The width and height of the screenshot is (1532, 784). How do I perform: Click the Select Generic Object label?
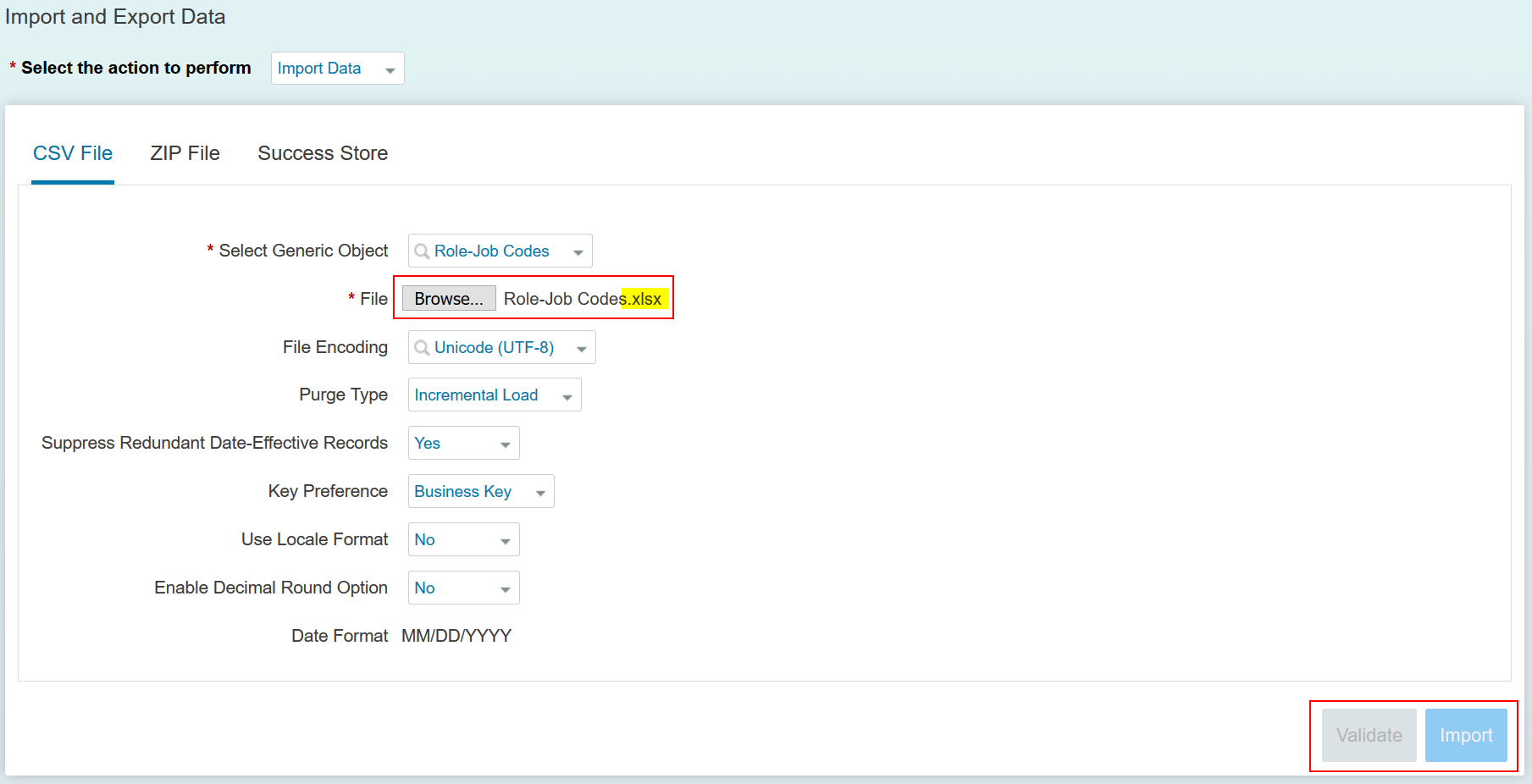coord(303,251)
